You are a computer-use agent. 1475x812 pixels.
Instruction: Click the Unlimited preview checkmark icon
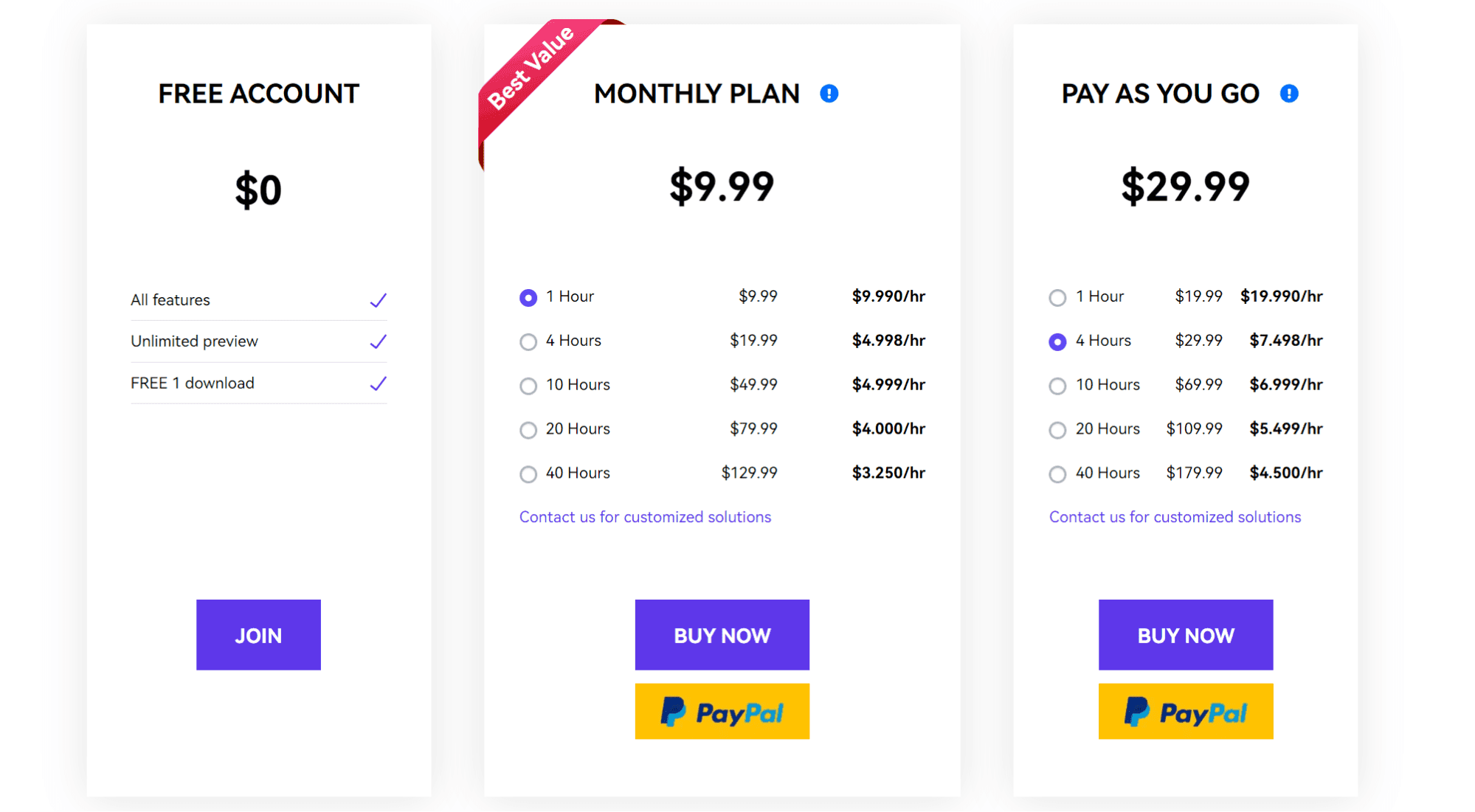tap(378, 341)
